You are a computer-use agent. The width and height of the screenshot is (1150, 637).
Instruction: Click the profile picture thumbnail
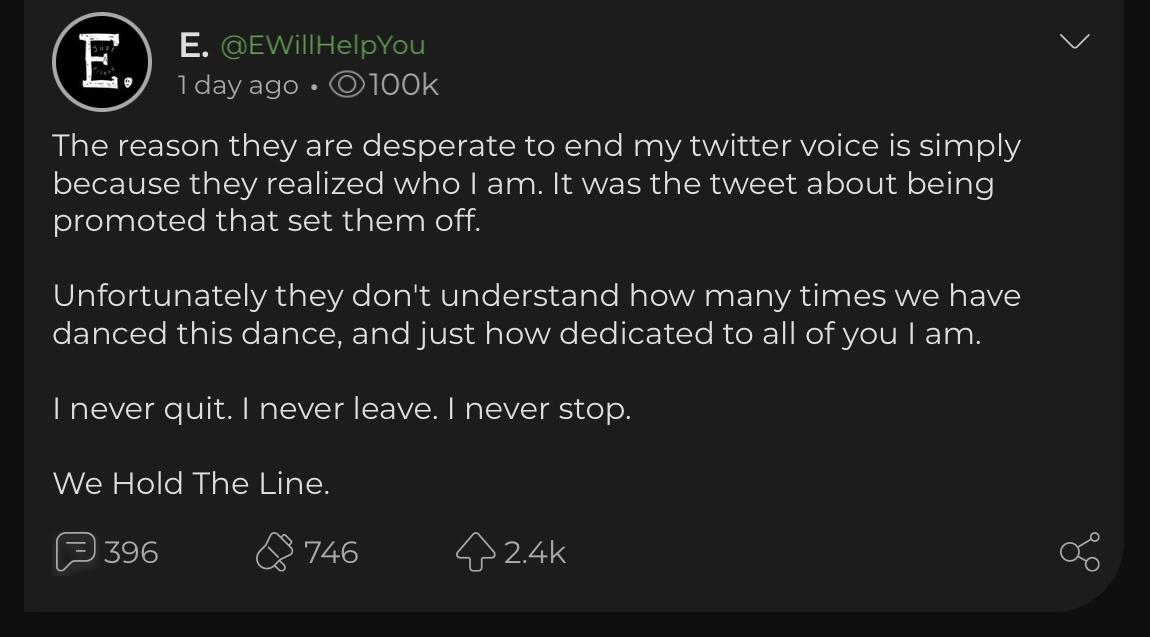[101, 62]
